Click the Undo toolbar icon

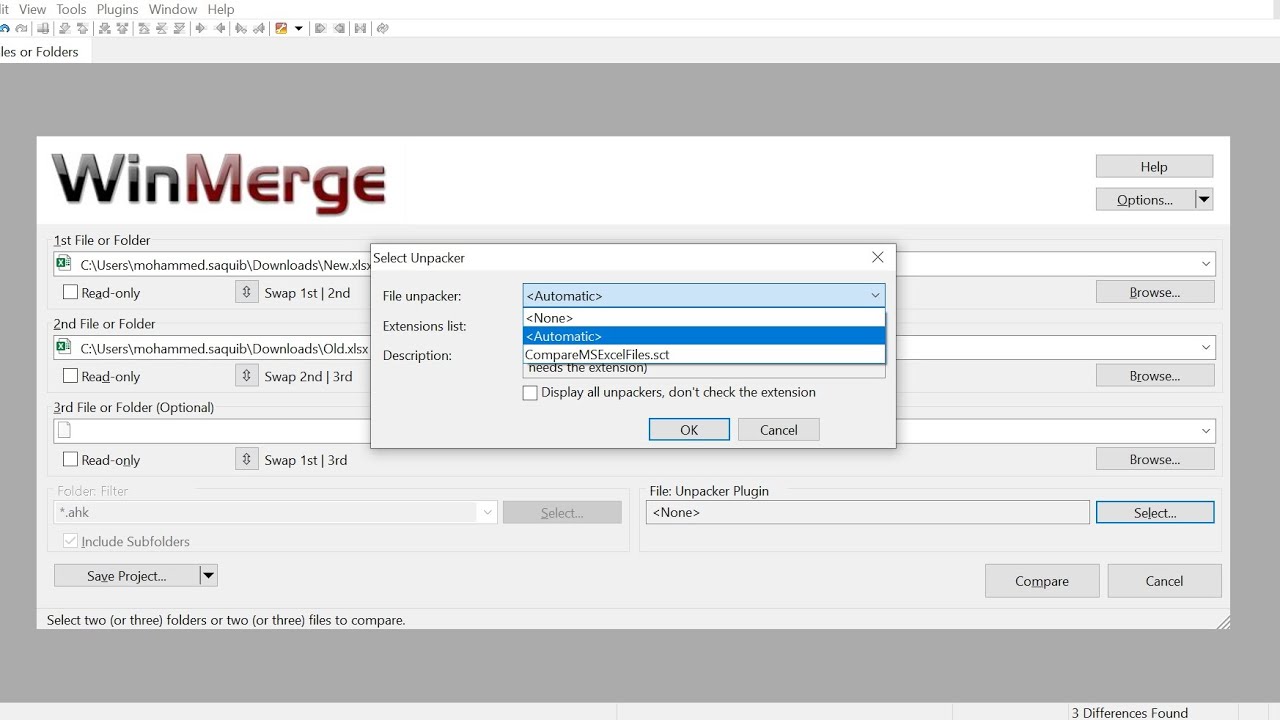click(x=5, y=28)
